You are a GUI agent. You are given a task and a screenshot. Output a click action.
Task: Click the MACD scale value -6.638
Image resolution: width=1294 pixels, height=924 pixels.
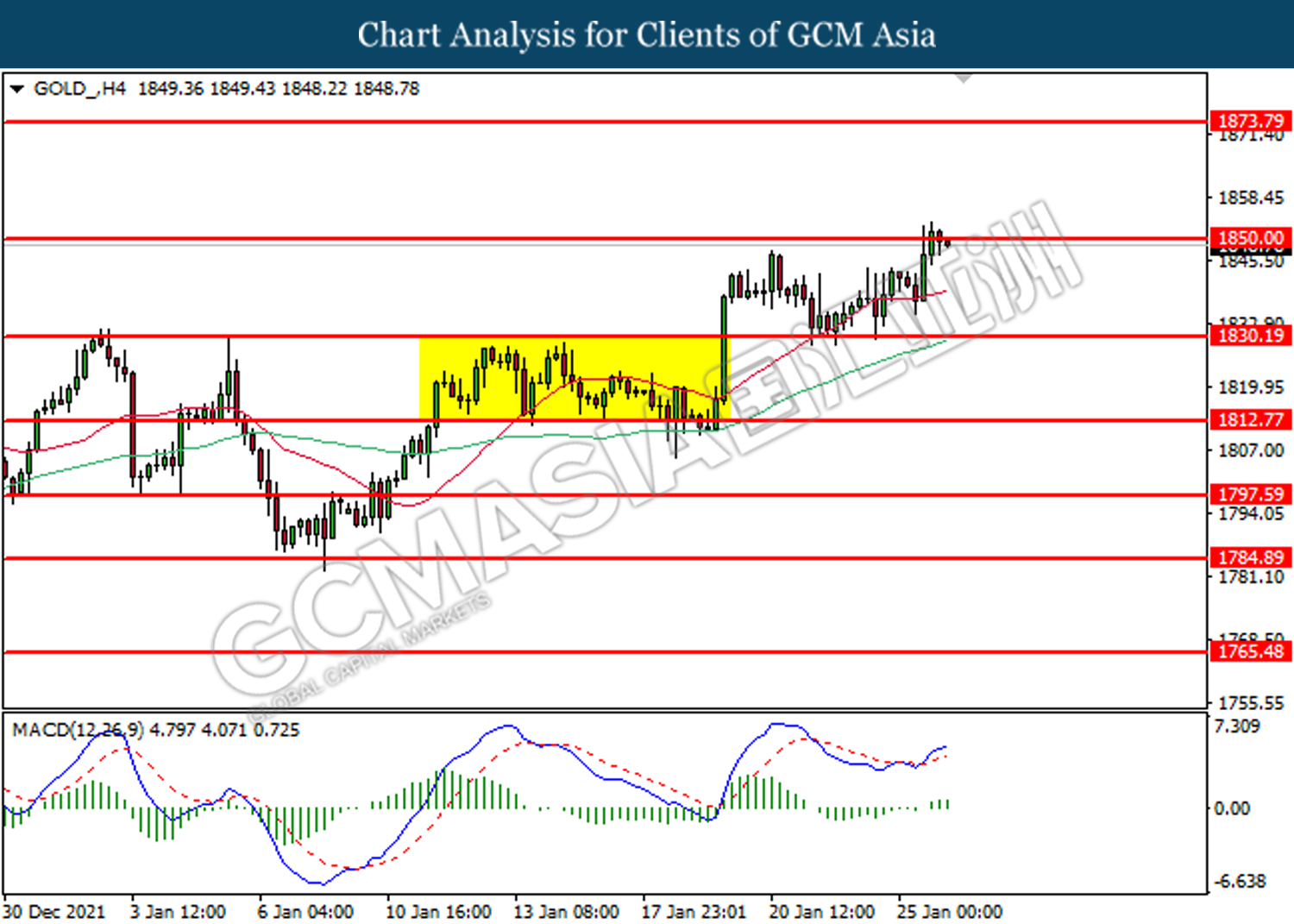[x=1241, y=882]
